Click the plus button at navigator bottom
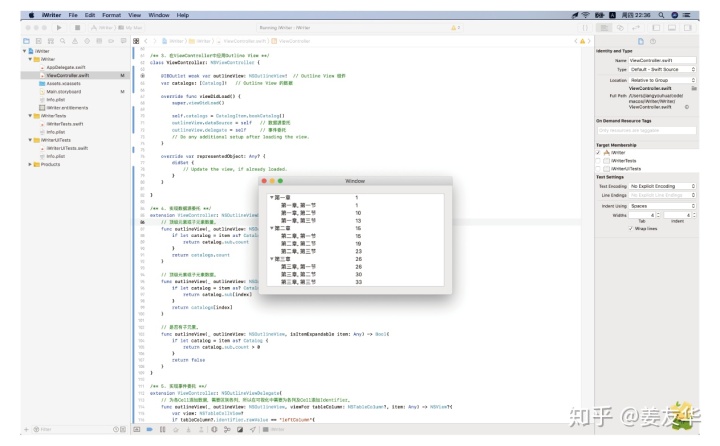 pyautogui.click(x=26, y=429)
